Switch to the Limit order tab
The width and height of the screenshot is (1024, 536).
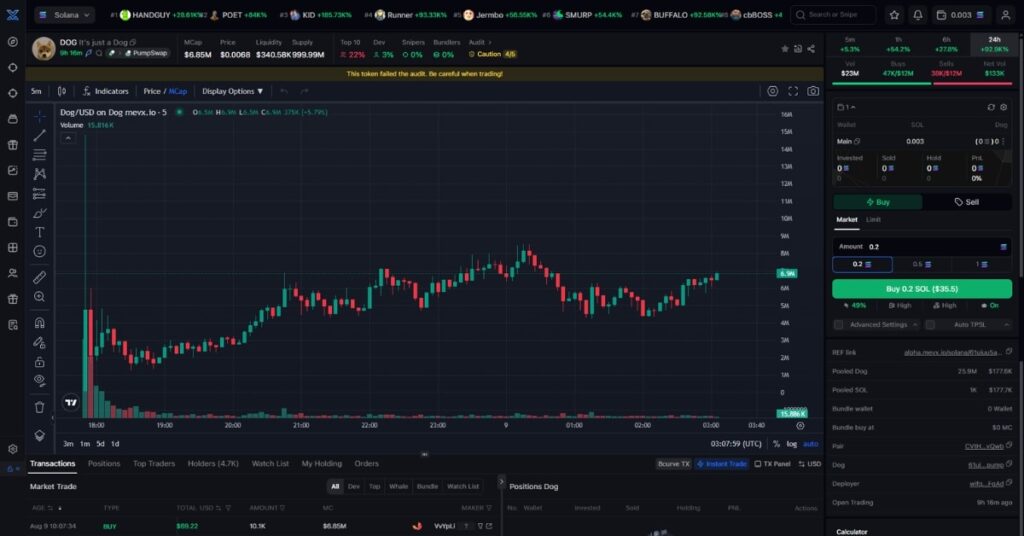coord(873,219)
